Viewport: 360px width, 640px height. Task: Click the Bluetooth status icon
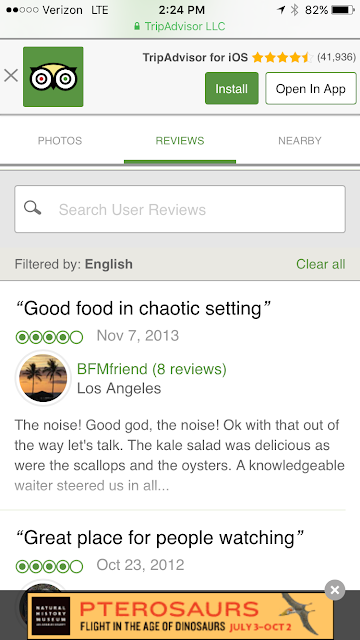pyautogui.click(x=294, y=10)
